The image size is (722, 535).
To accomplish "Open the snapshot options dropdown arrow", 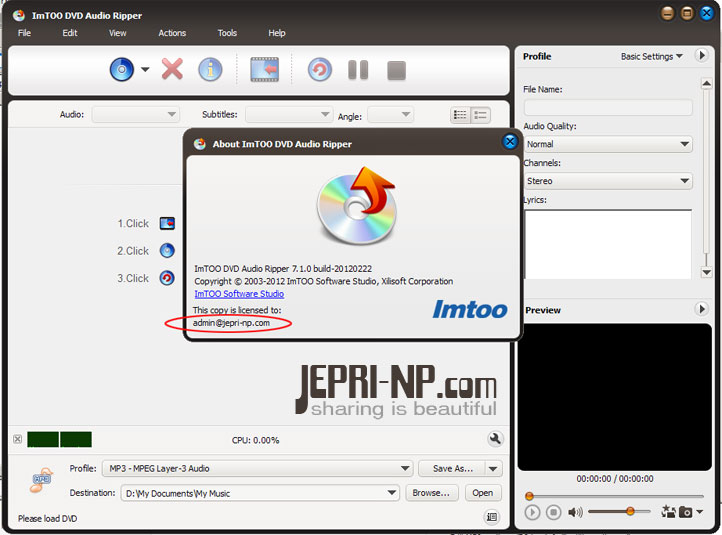I will coord(699,512).
